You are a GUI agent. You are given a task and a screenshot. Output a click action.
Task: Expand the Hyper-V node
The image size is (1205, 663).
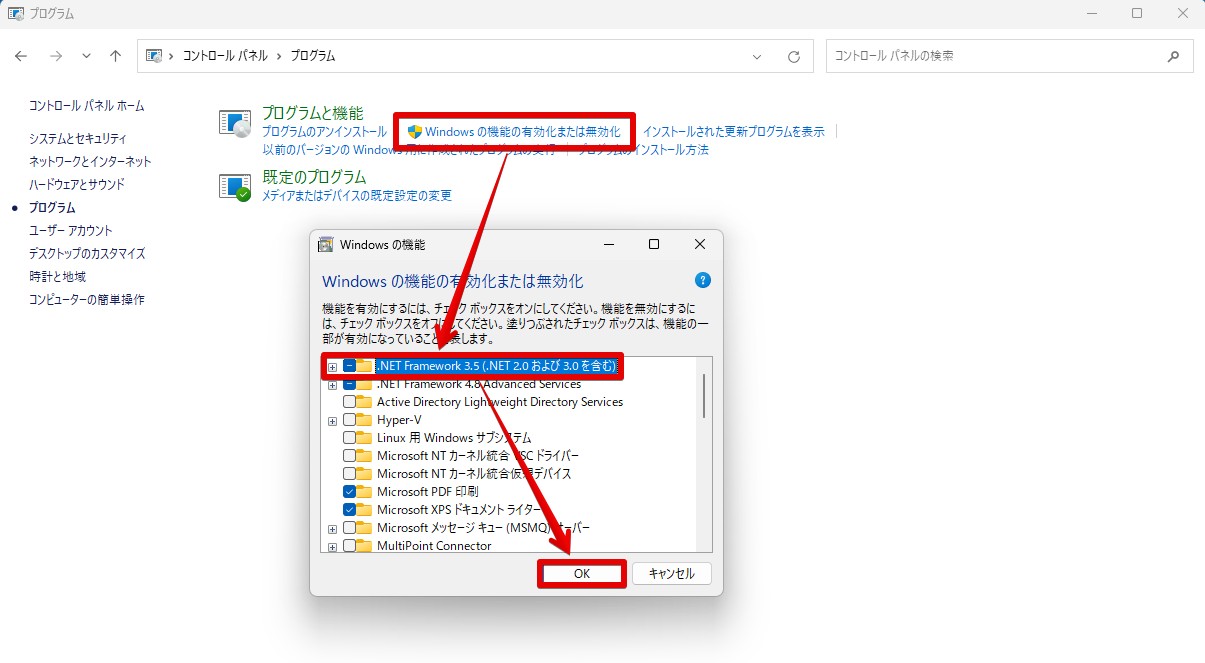click(x=332, y=420)
